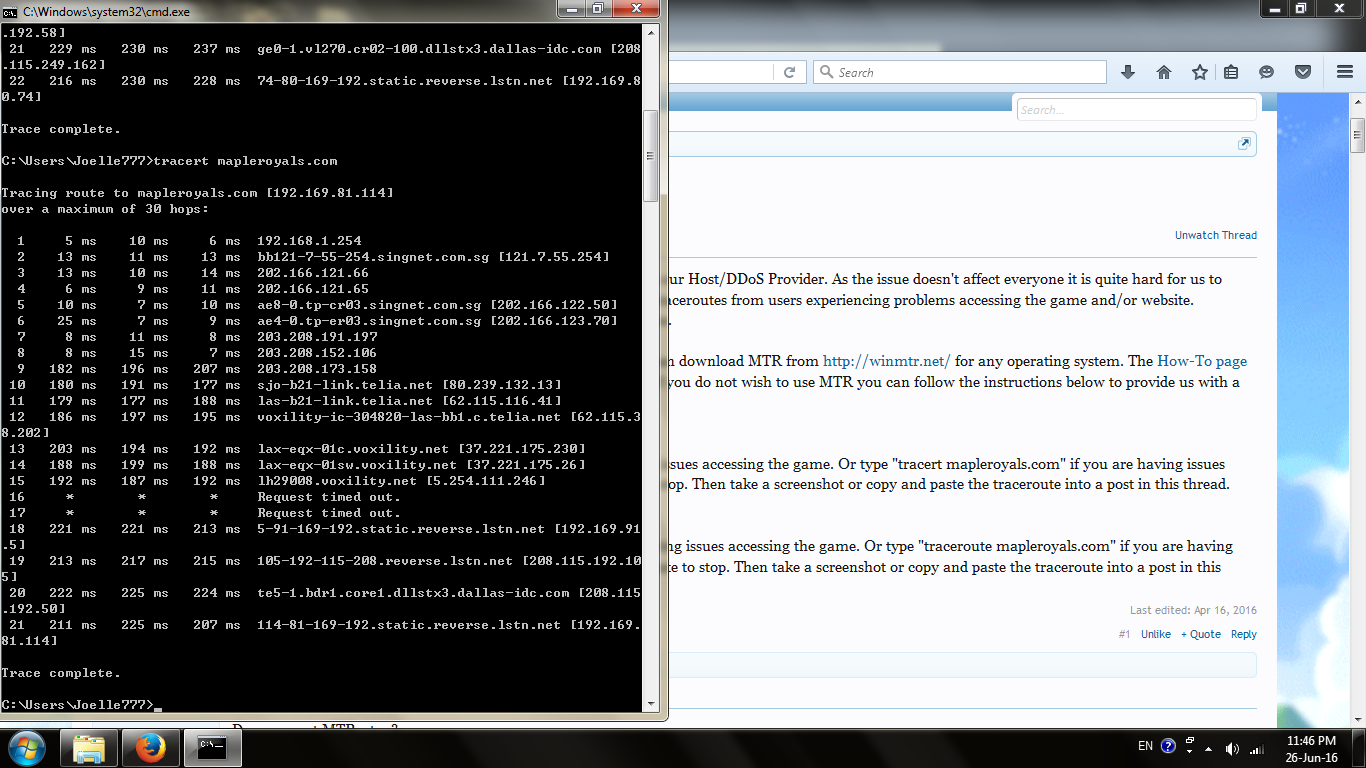Open the Firefox hamburger menu
The height and width of the screenshot is (768, 1366).
(1345, 72)
